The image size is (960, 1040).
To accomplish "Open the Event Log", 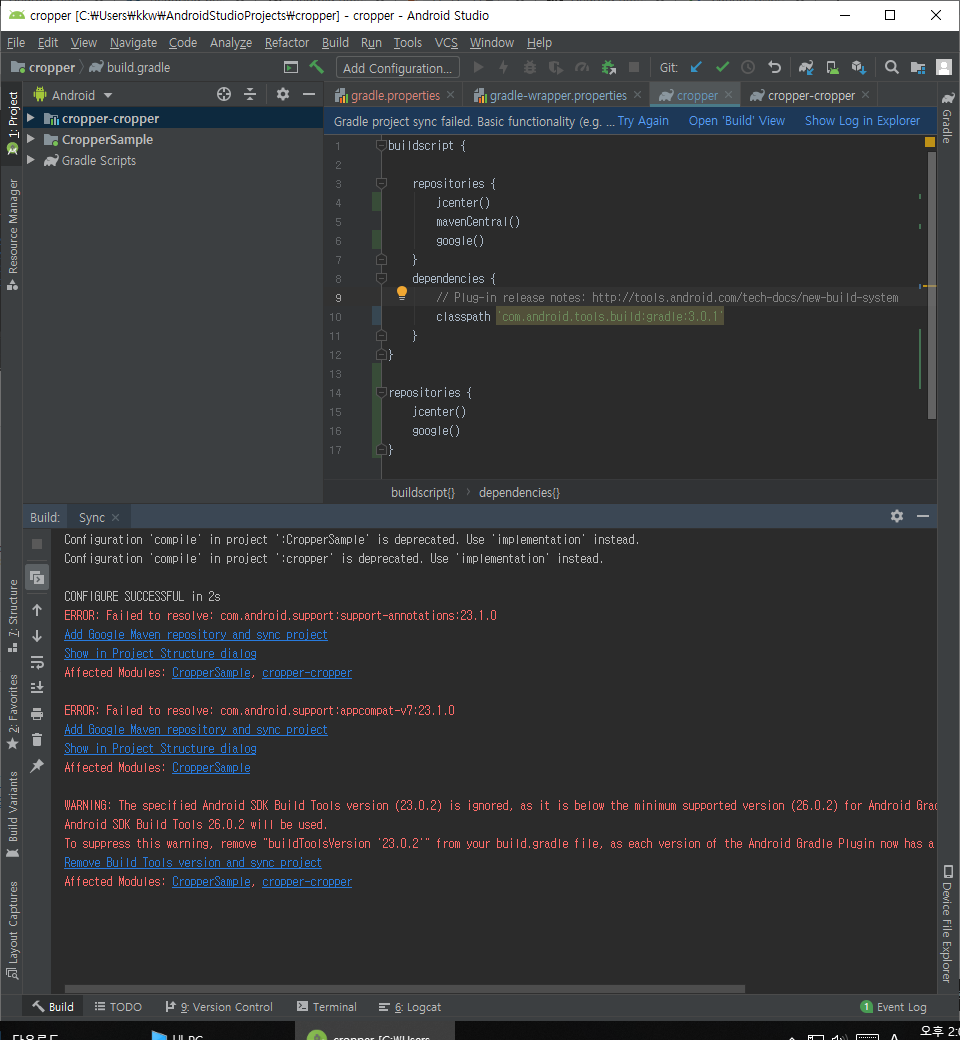I will (893, 1006).
